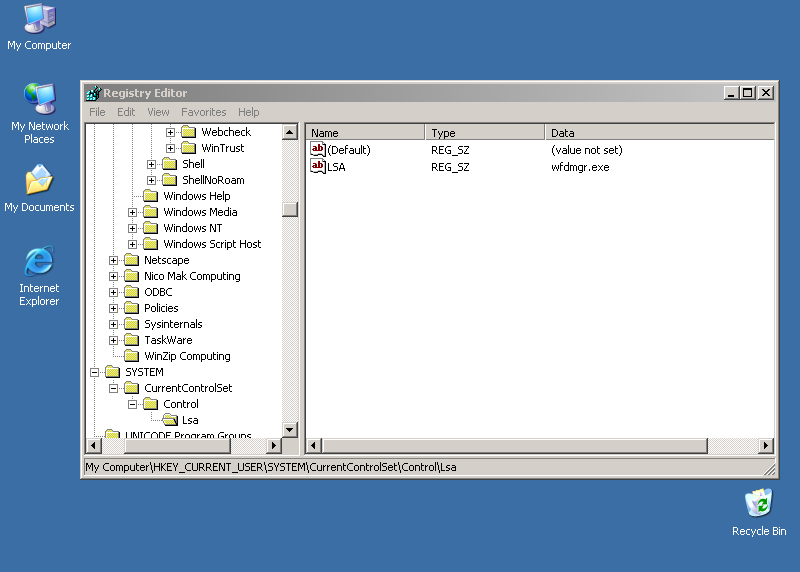Expand the Shell key
The height and width of the screenshot is (572, 800).
pyautogui.click(x=152, y=164)
